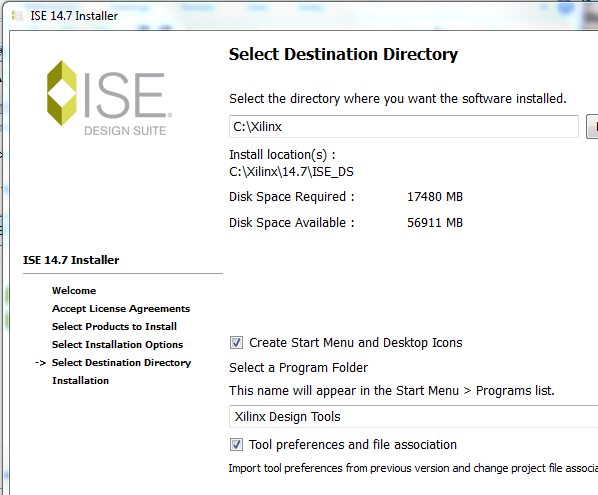Click the C:\Xilinx destination directory field
598x495 pixels.
point(403,126)
